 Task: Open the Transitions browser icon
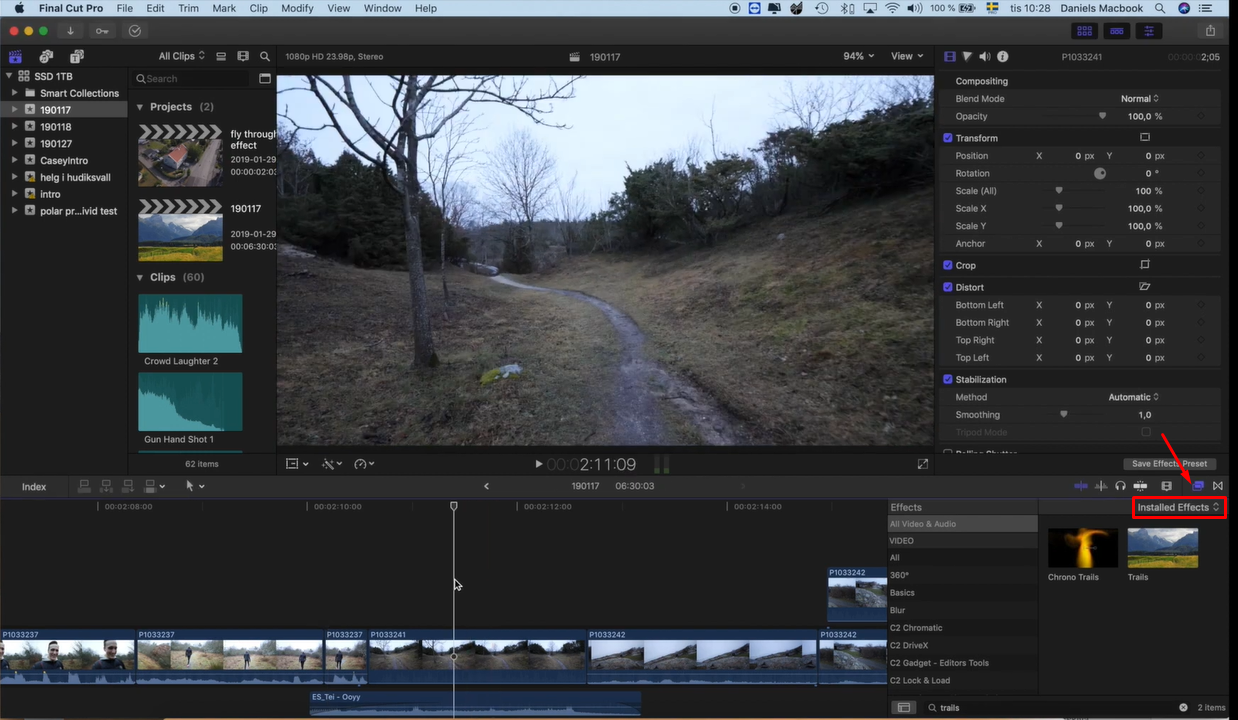(x=1217, y=486)
